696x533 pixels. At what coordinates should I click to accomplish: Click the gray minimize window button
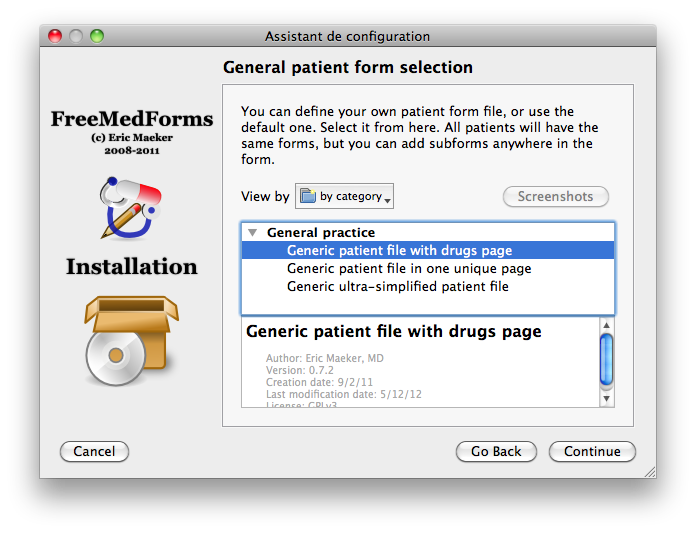[76, 36]
